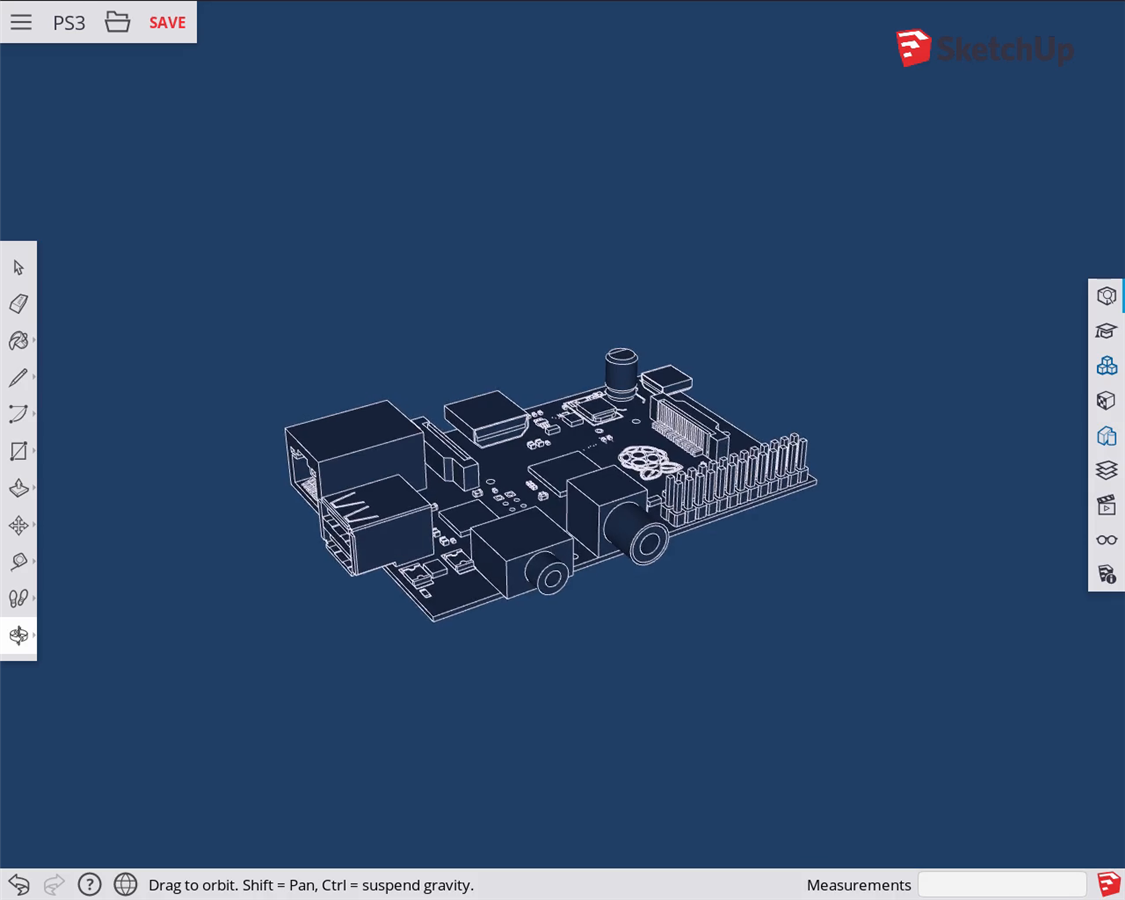Expand the Push/Pull tool flyout arrow
The height and width of the screenshot is (900, 1125).
tap(34, 487)
